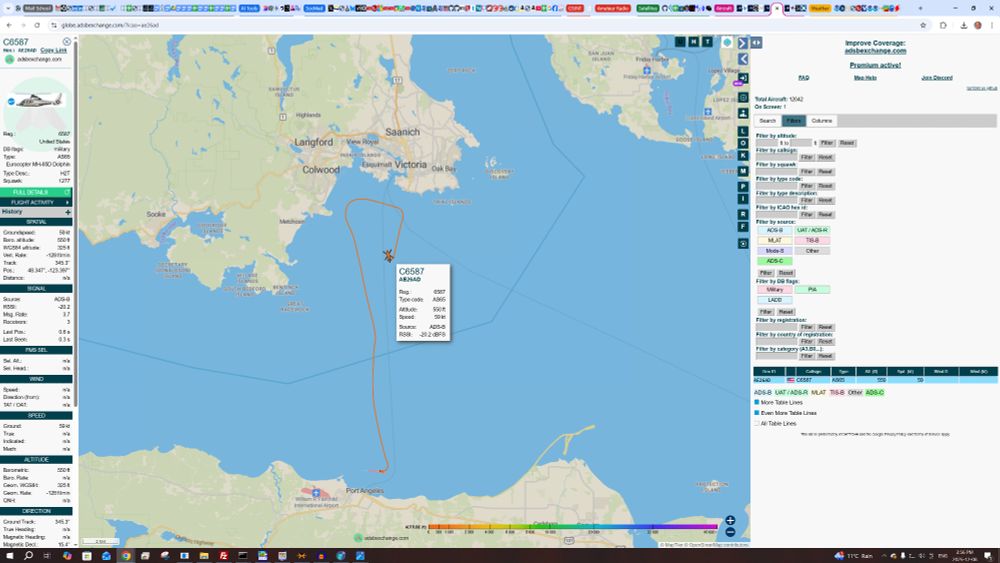Screen dimensions: 1000x563
Task: Collapse the ALTITUDE section header
Action: click(36, 460)
